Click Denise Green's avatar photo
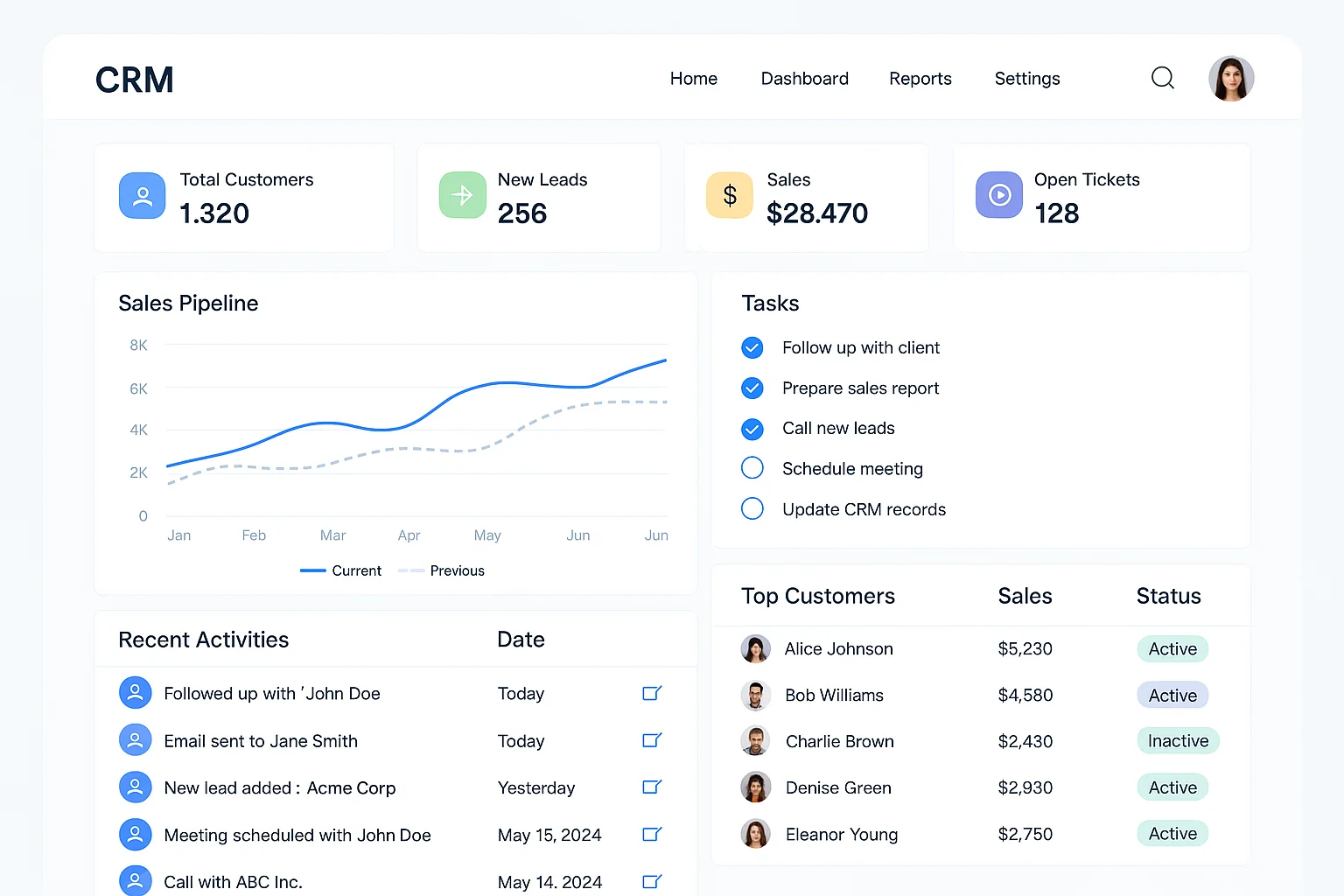This screenshot has height=896, width=1344. point(756,787)
